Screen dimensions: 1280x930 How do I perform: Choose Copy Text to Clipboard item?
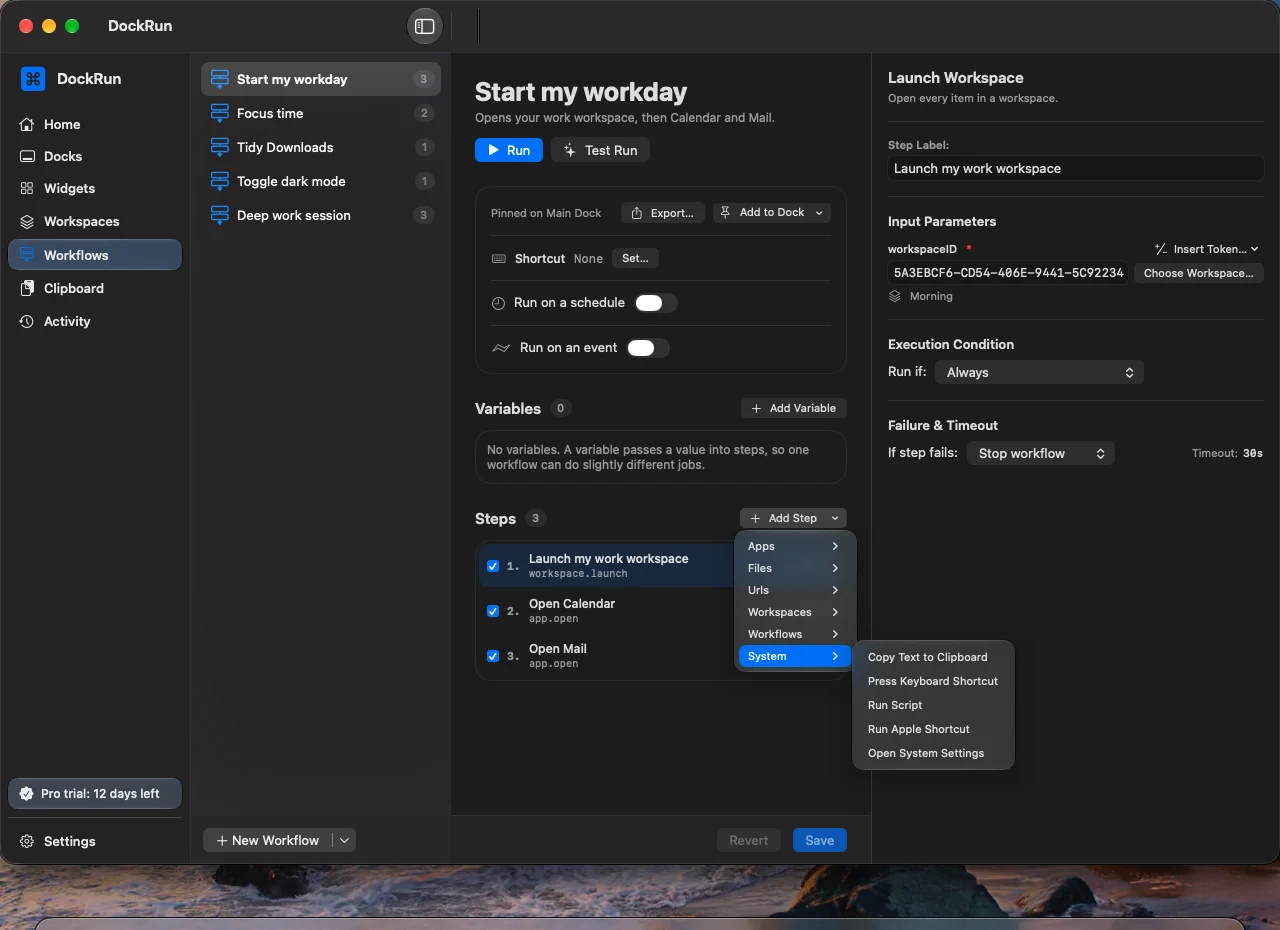(933, 657)
